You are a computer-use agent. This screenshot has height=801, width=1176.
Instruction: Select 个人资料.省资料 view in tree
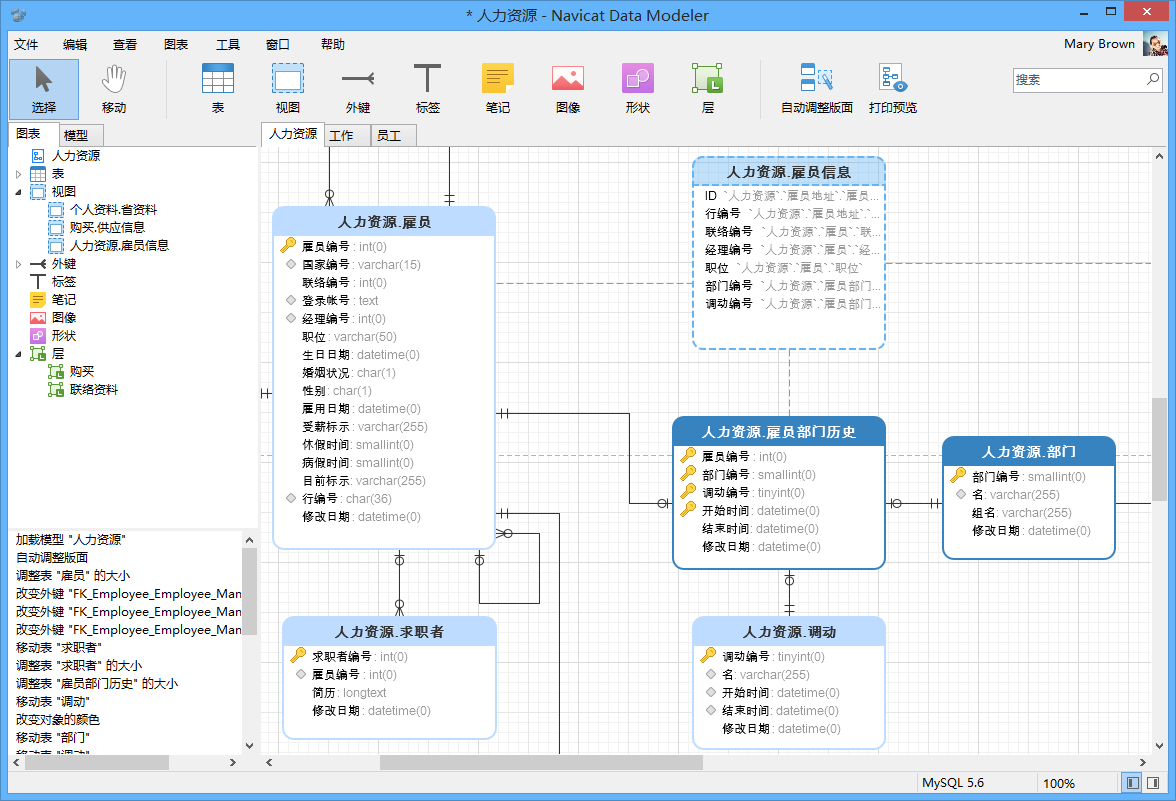coord(113,209)
